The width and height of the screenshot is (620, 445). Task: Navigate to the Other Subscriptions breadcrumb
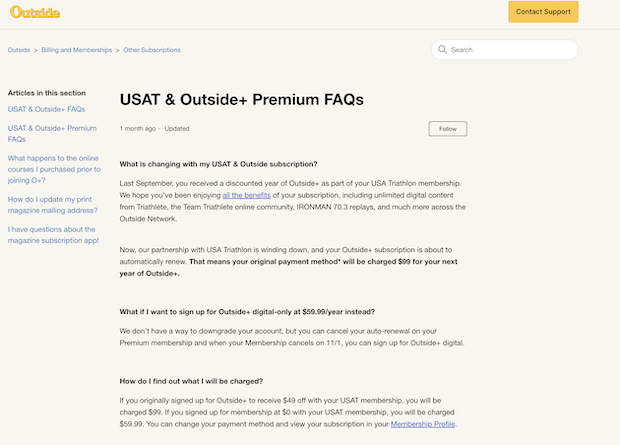pos(152,49)
